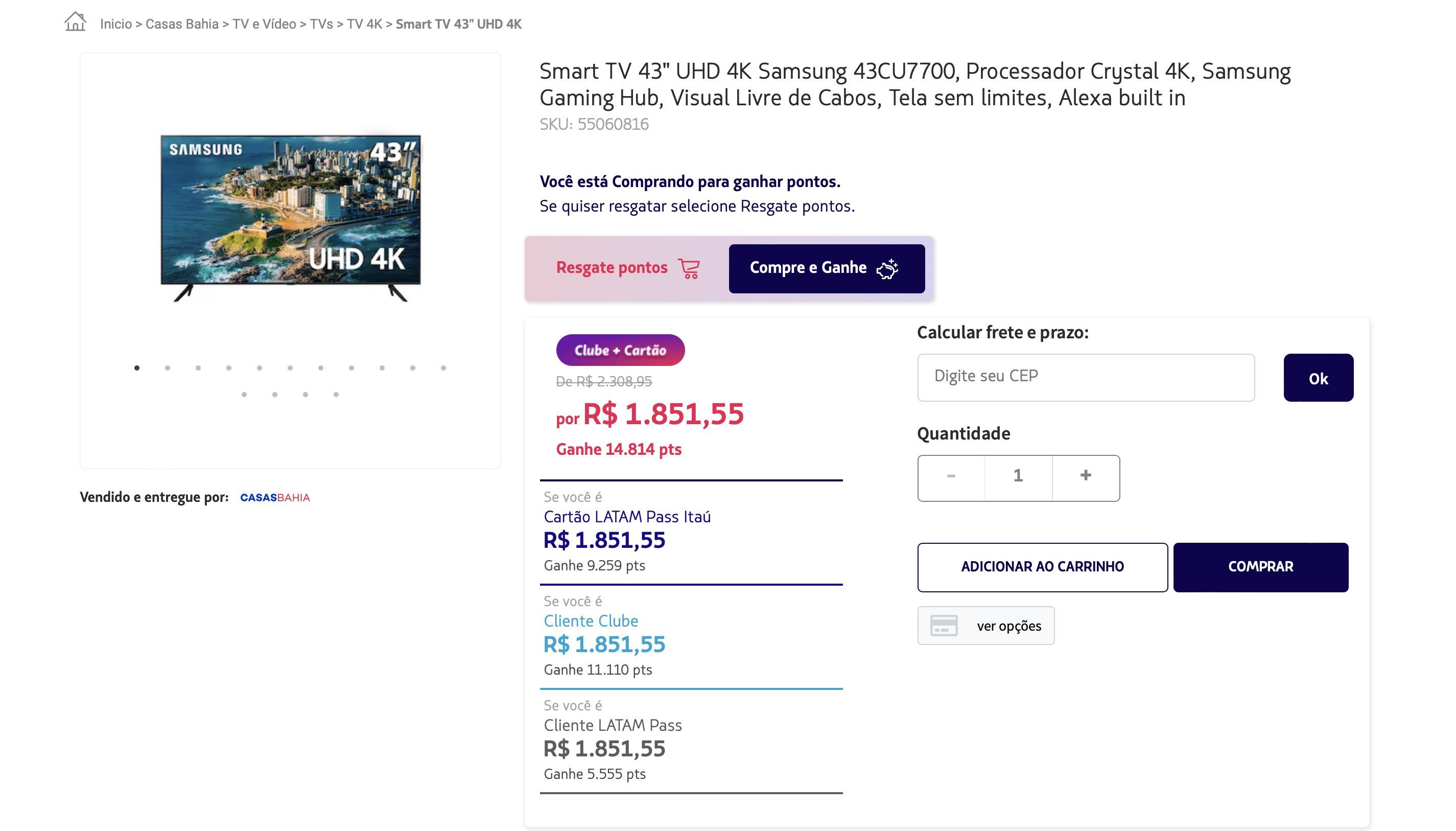Viewport: 1456px width, 831px height.
Task: Click ADICIONAR AO CARRINHO button
Action: [1042, 567]
